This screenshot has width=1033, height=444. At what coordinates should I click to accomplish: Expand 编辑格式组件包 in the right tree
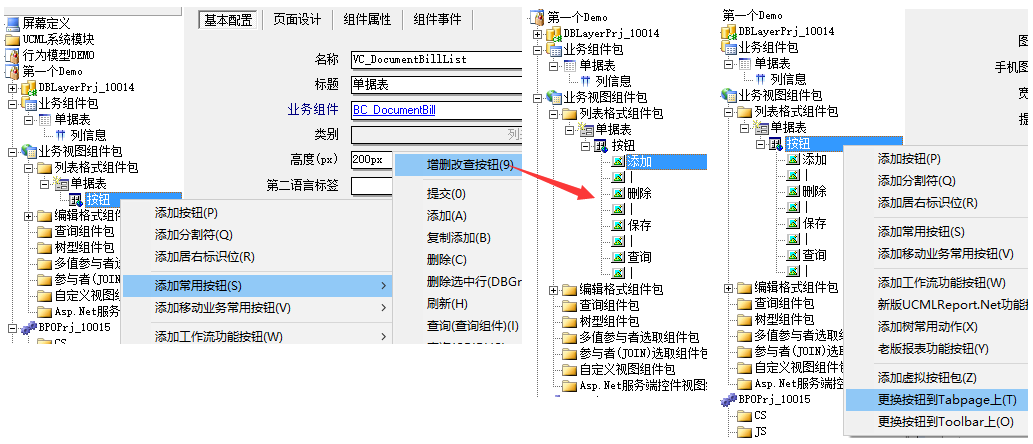coord(728,287)
